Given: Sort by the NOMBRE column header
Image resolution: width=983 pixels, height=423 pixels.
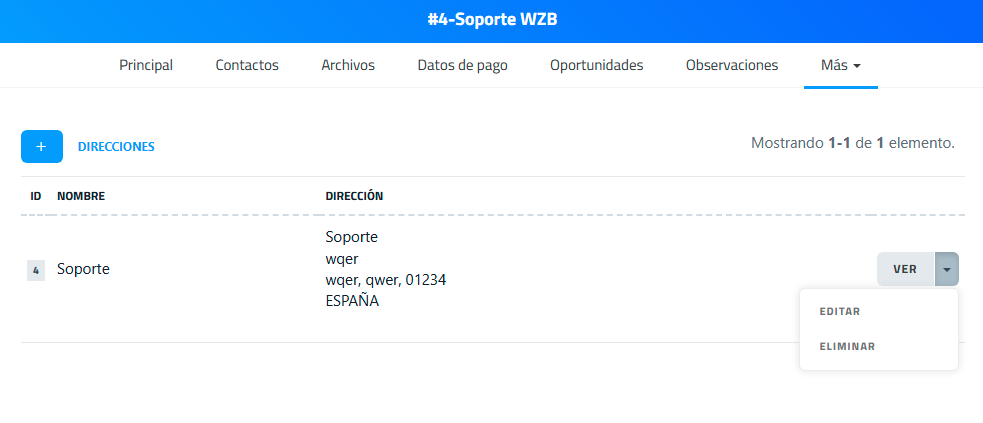Looking at the screenshot, I should point(81,196).
